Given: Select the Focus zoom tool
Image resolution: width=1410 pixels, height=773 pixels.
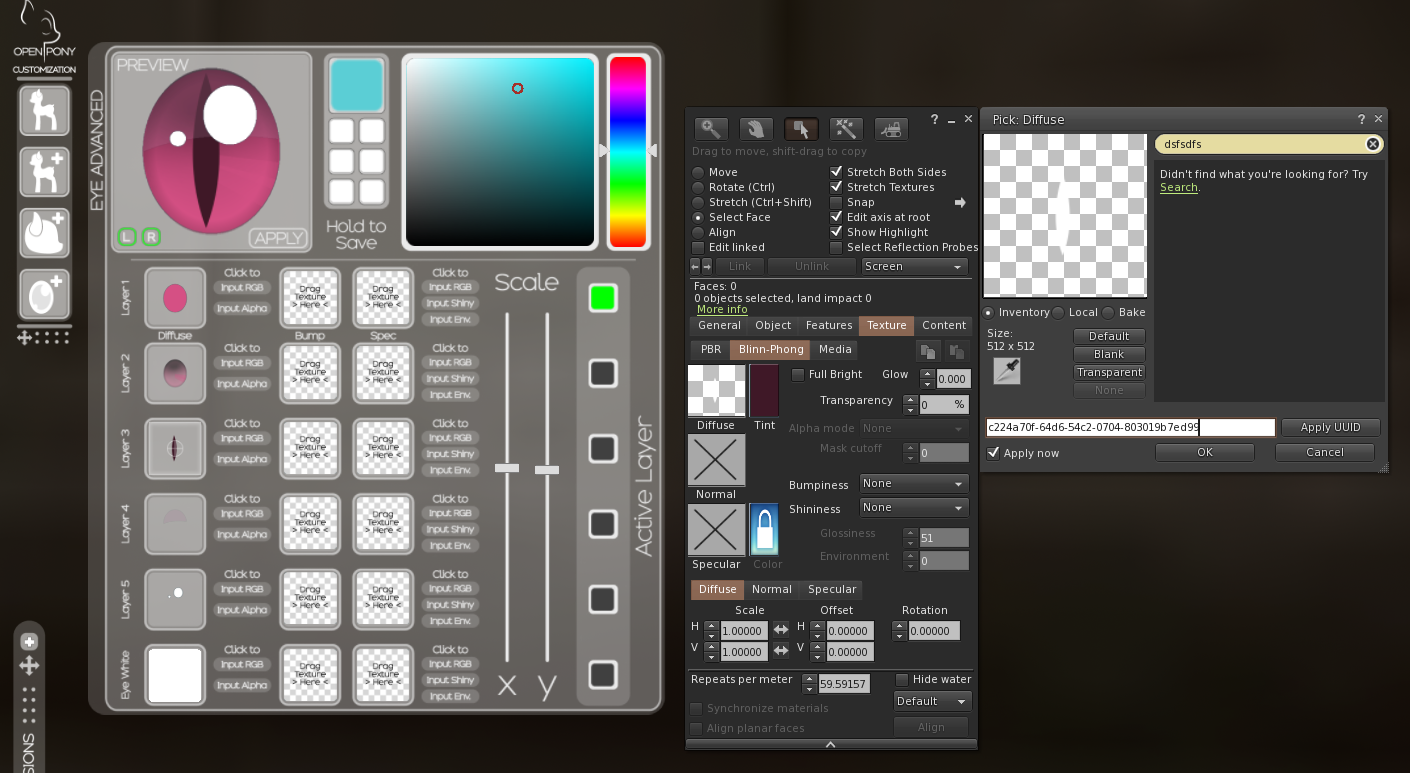Looking at the screenshot, I should (711, 128).
